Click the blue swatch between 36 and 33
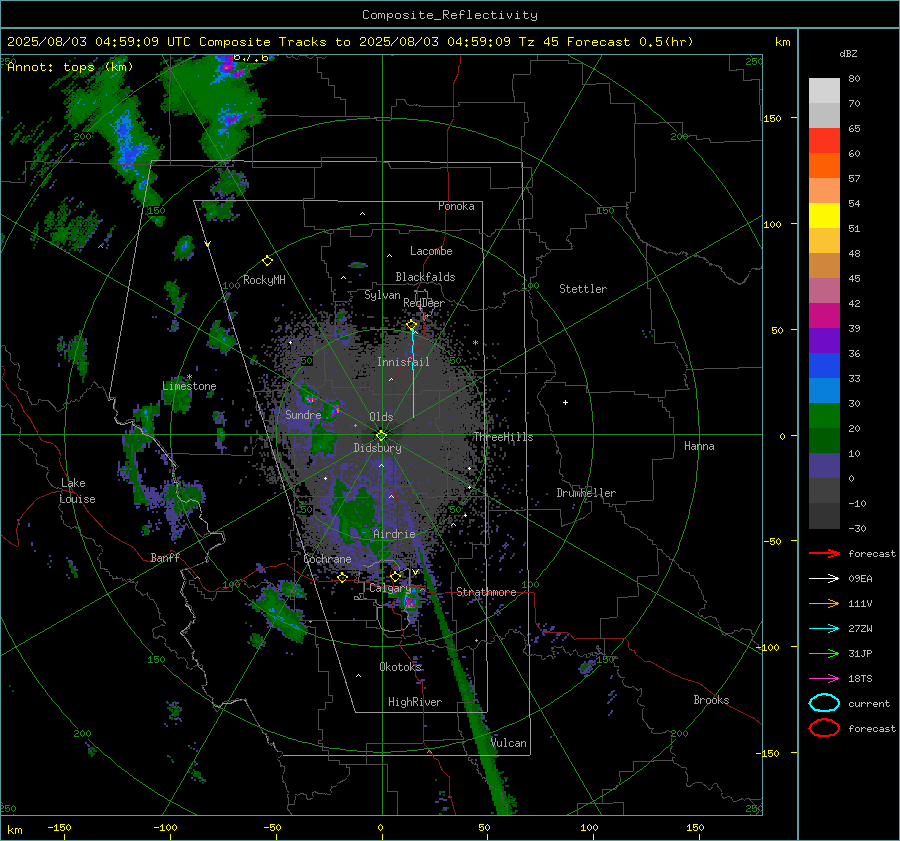The image size is (900, 841). click(x=824, y=366)
